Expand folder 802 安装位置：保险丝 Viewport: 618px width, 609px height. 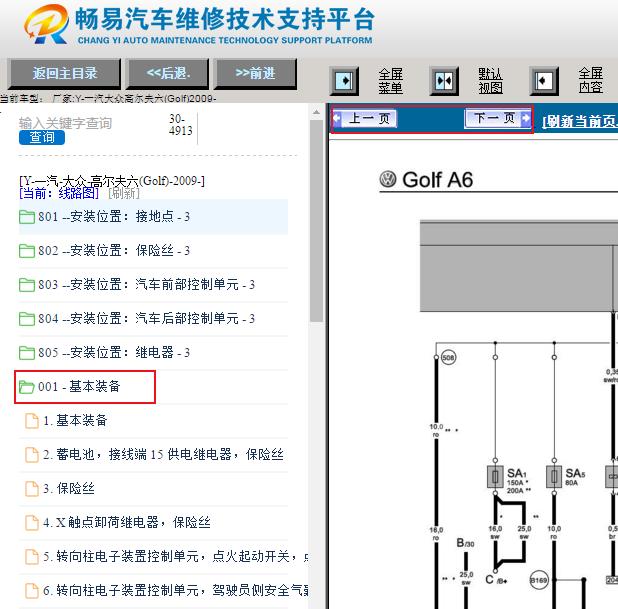click(153, 251)
